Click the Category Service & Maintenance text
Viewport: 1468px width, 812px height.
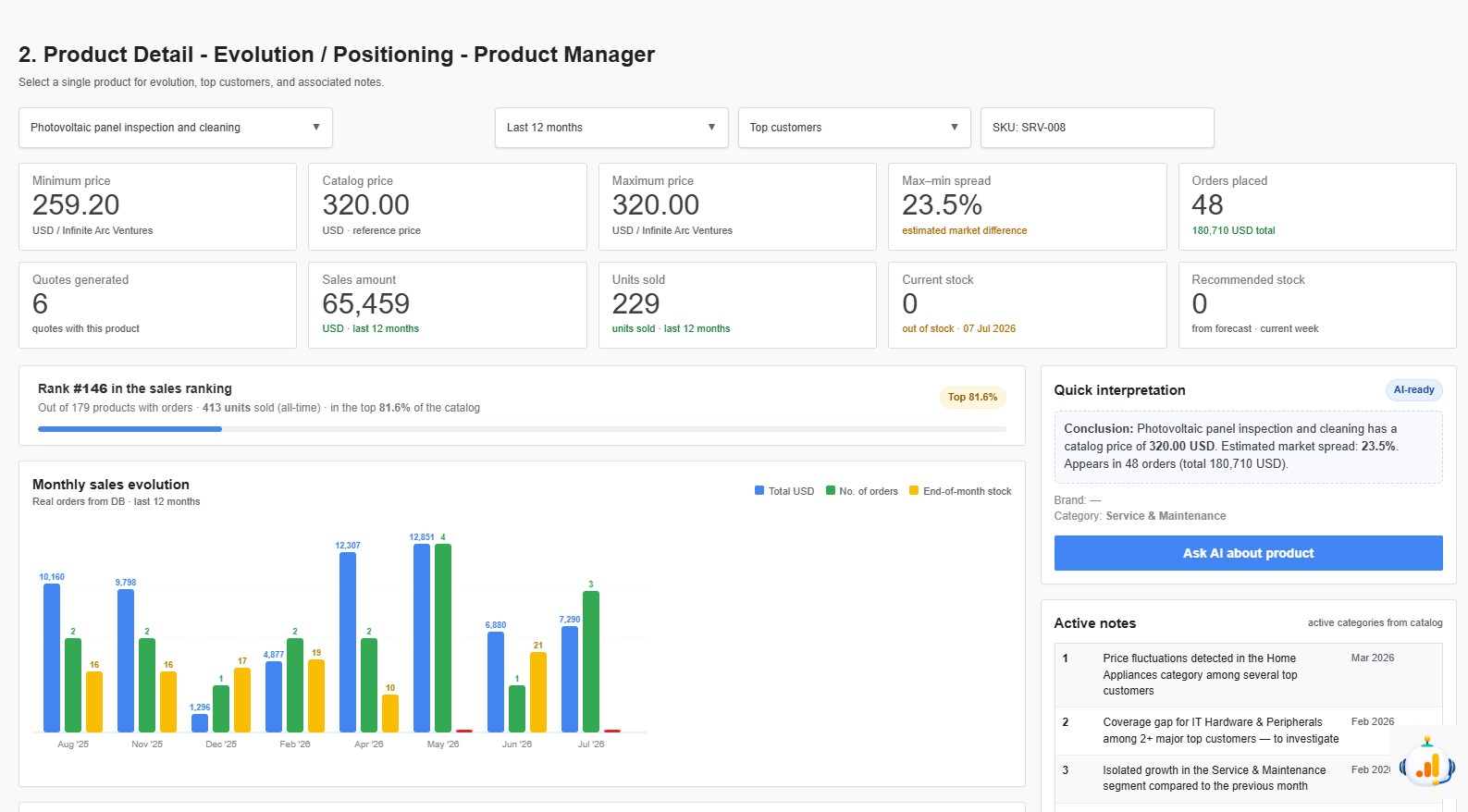(1140, 516)
